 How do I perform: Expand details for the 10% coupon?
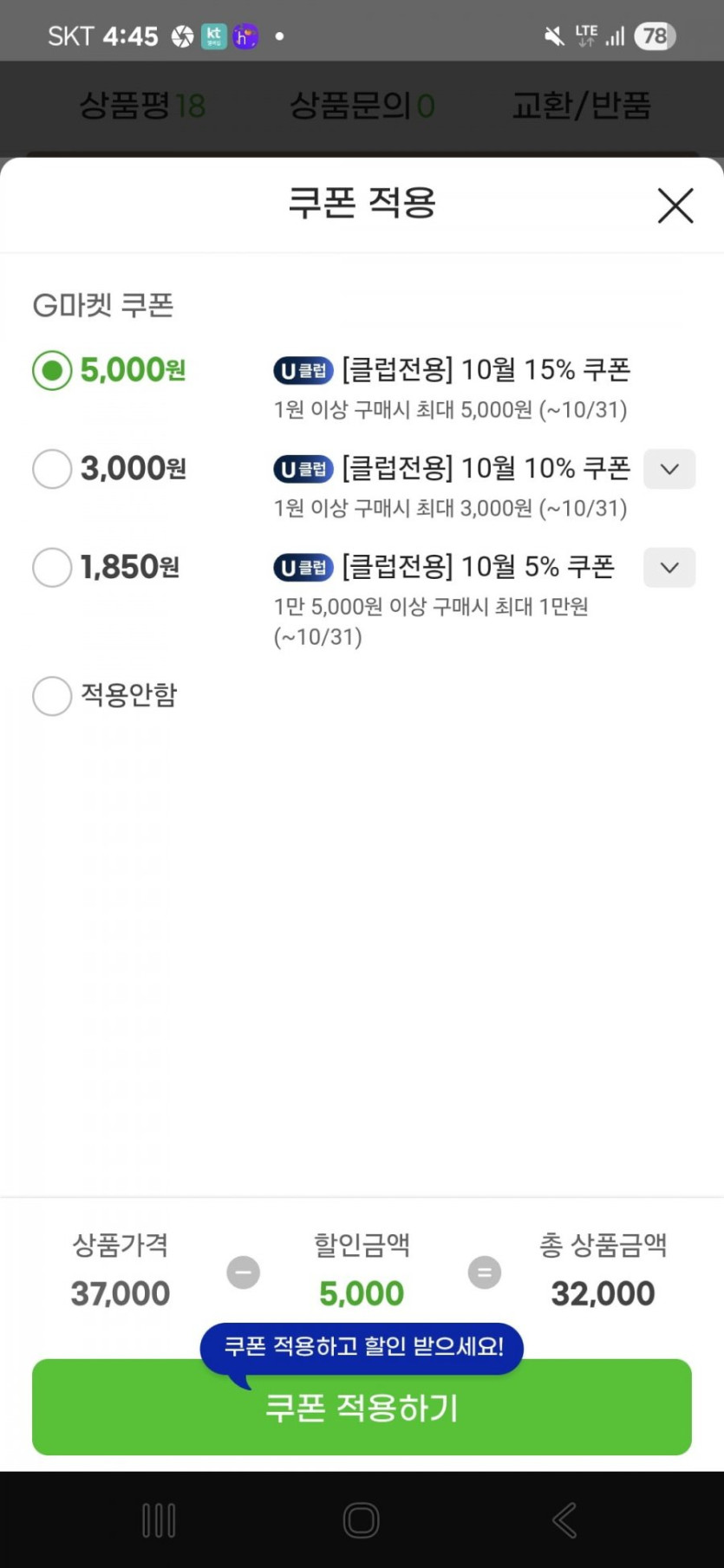[x=669, y=469]
